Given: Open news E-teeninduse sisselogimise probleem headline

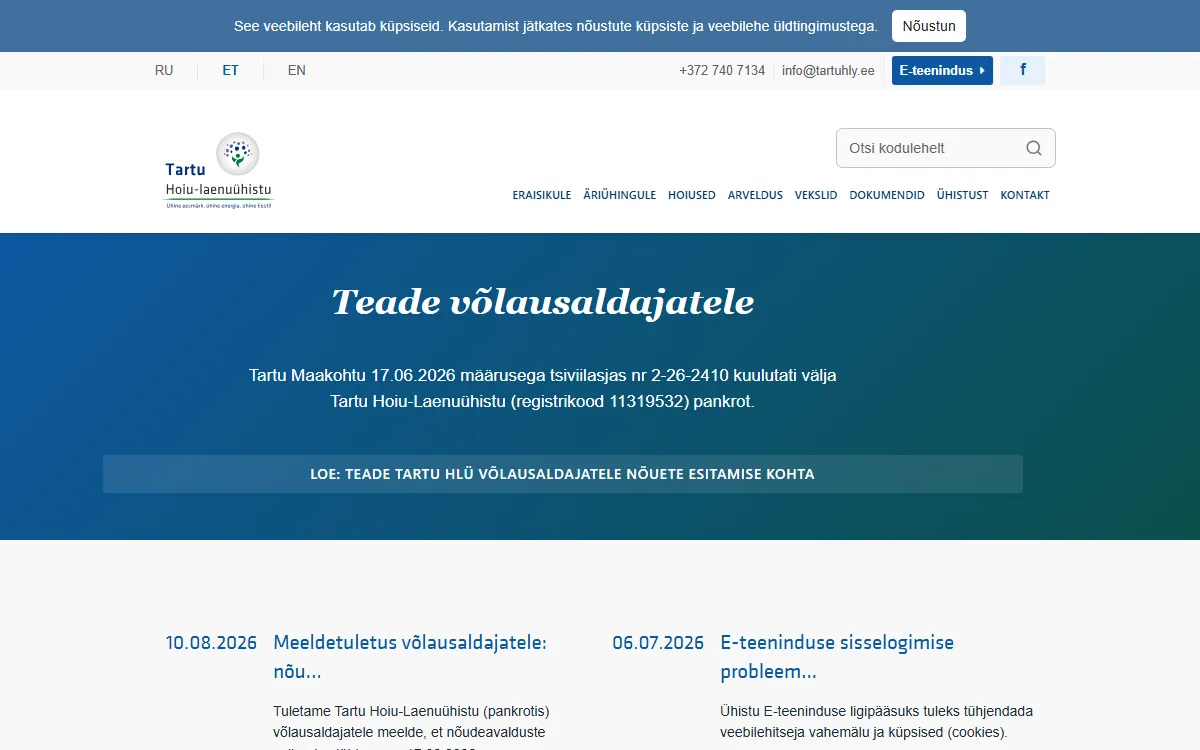Looking at the screenshot, I should [x=837, y=656].
